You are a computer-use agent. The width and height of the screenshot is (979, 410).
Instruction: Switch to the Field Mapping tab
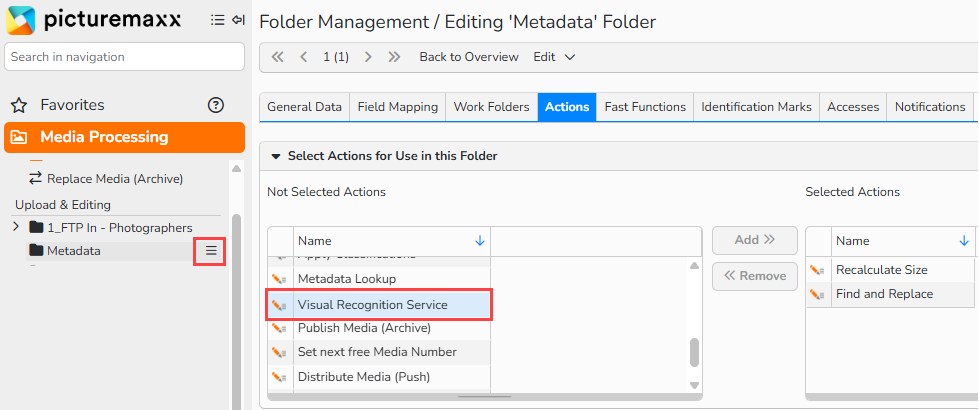coord(398,107)
